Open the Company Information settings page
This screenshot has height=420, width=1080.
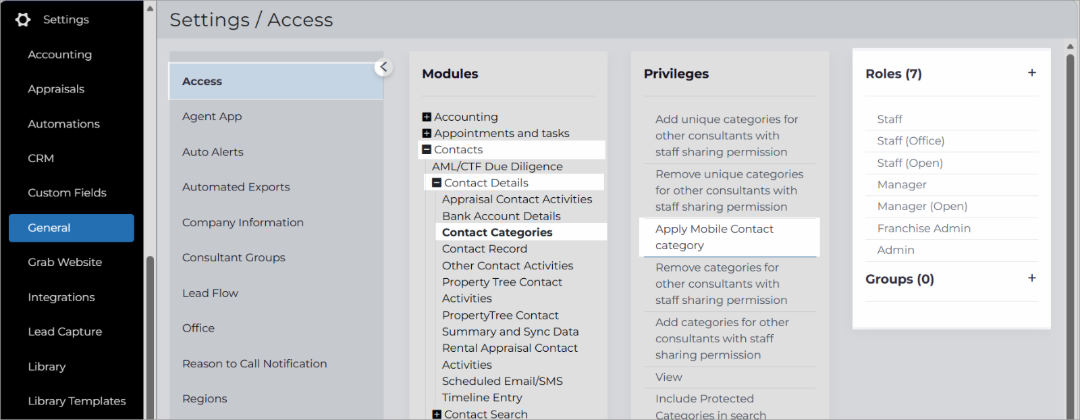click(243, 222)
